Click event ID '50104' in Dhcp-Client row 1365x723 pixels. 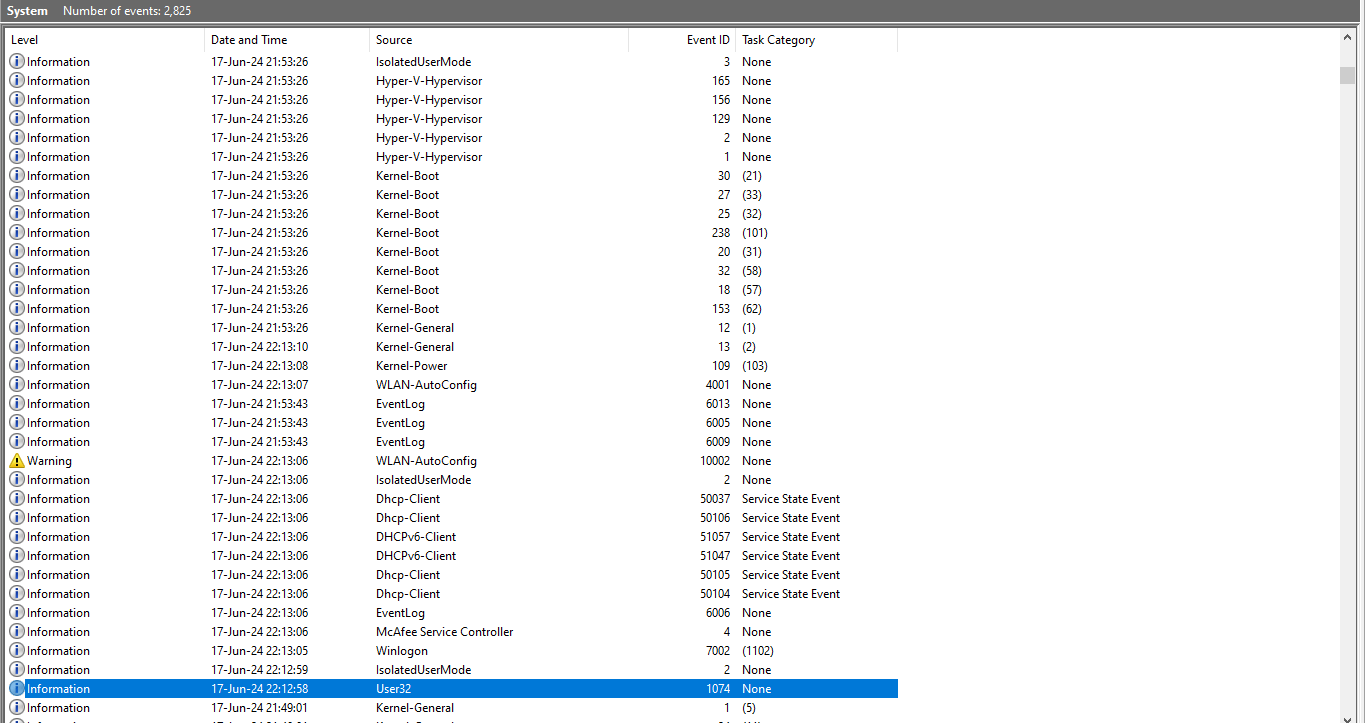(715, 594)
